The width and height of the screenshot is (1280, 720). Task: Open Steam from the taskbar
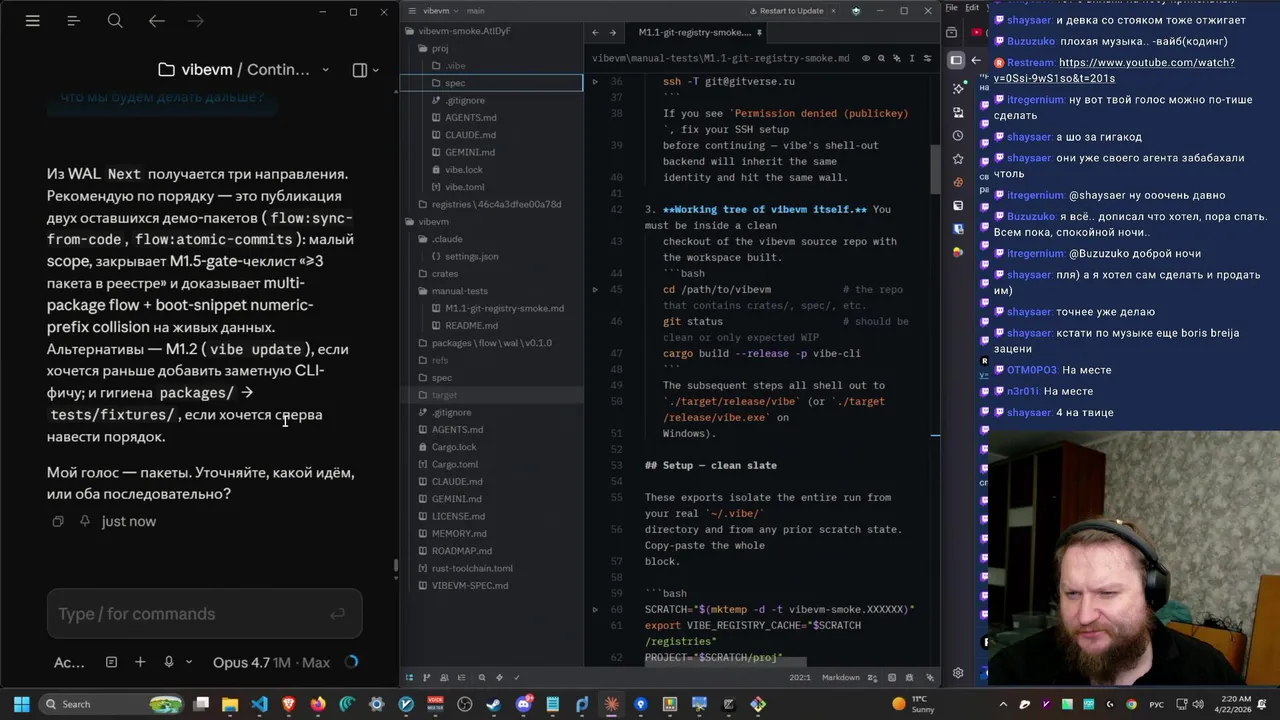click(x=494, y=704)
